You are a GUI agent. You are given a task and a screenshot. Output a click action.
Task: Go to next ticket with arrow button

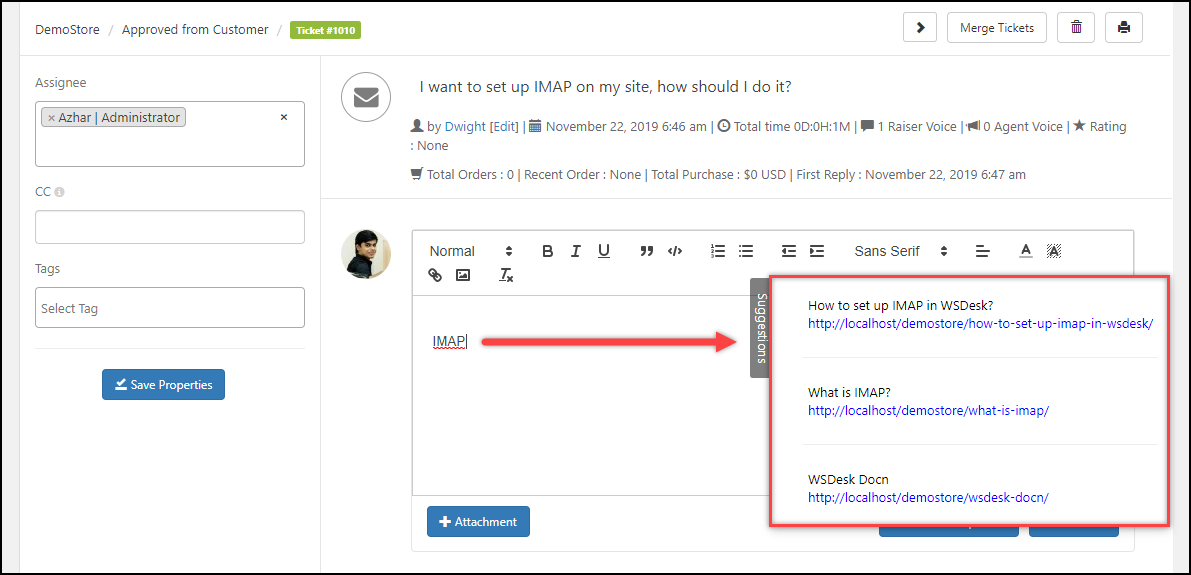tap(921, 27)
